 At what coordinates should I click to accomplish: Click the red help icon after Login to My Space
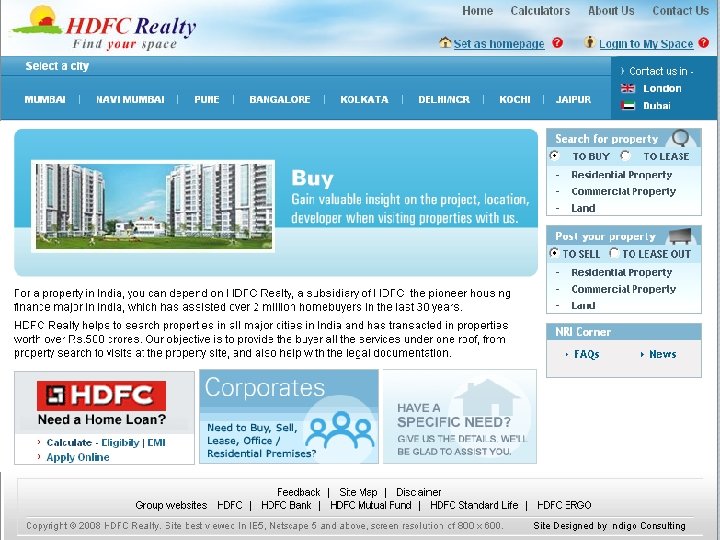[703, 43]
